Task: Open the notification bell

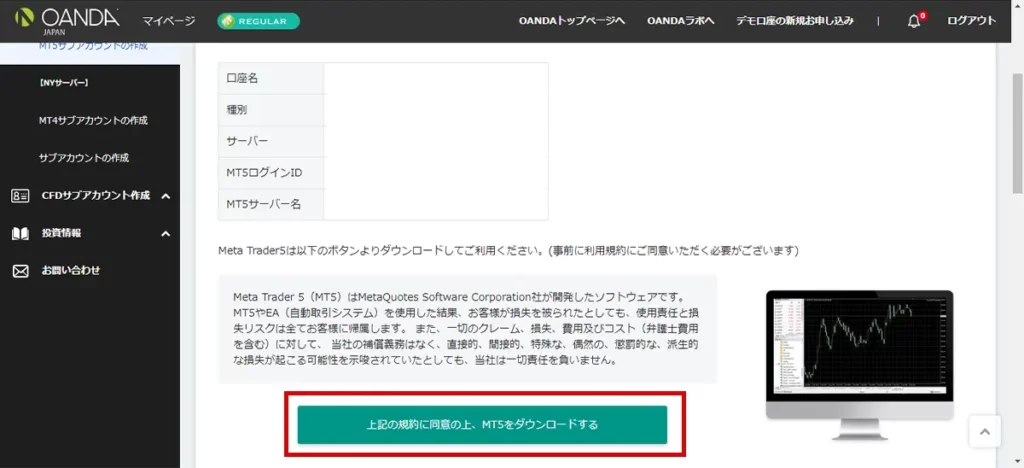Action: (x=914, y=21)
